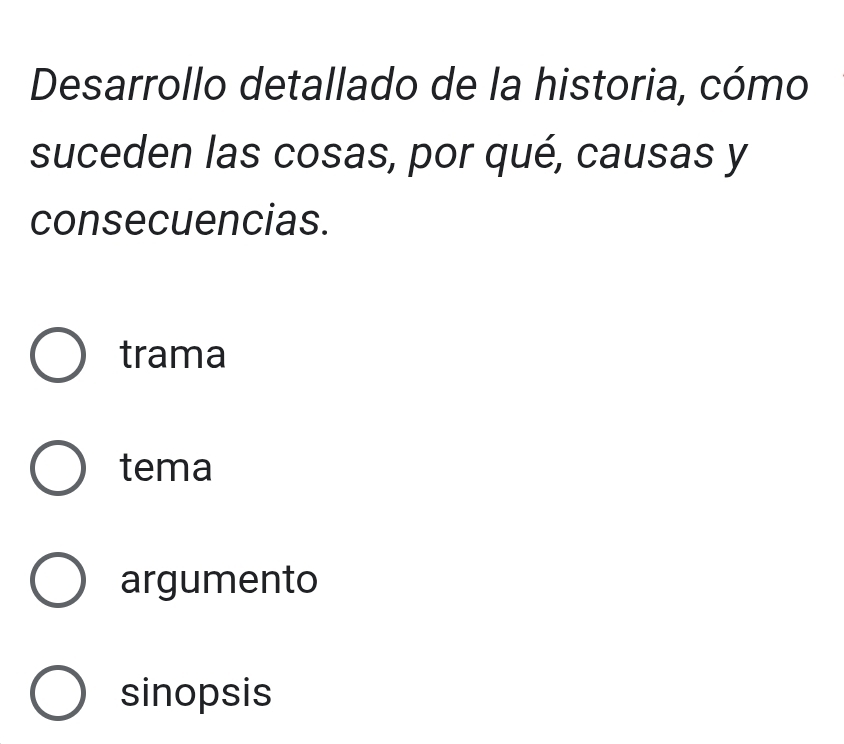Image resolution: width=844 pixels, height=744 pixels.
Task: Tap the argumento answer label text
Action: tap(219, 581)
